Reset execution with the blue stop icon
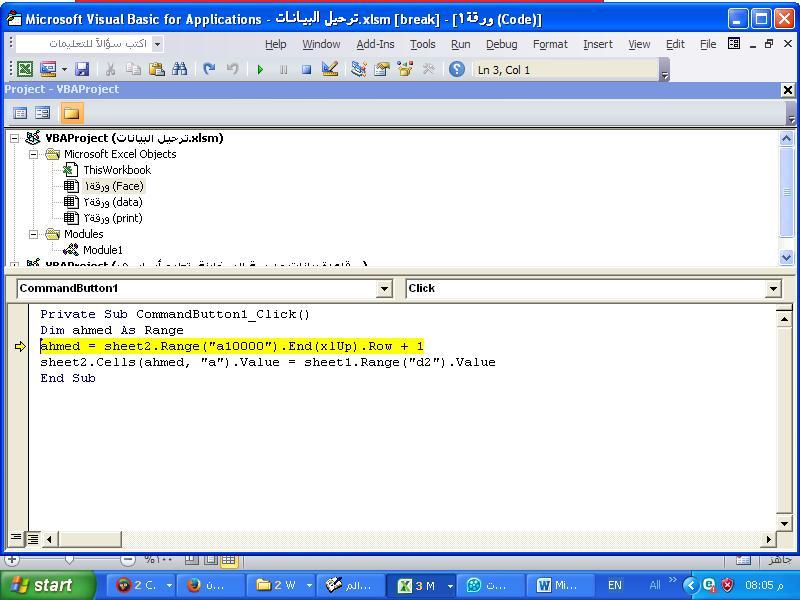This screenshot has width=800, height=600. pos(306,69)
